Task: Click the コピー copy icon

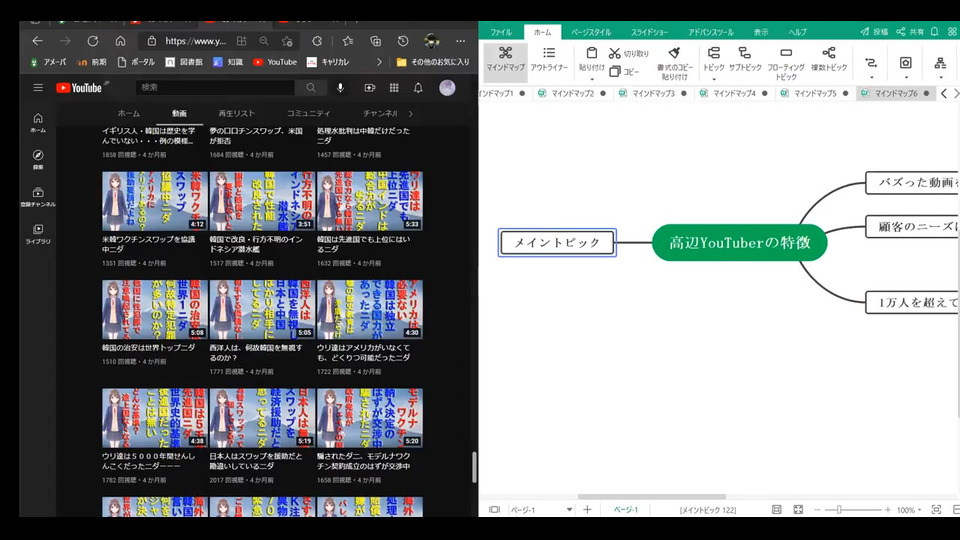Action: point(615,72)
